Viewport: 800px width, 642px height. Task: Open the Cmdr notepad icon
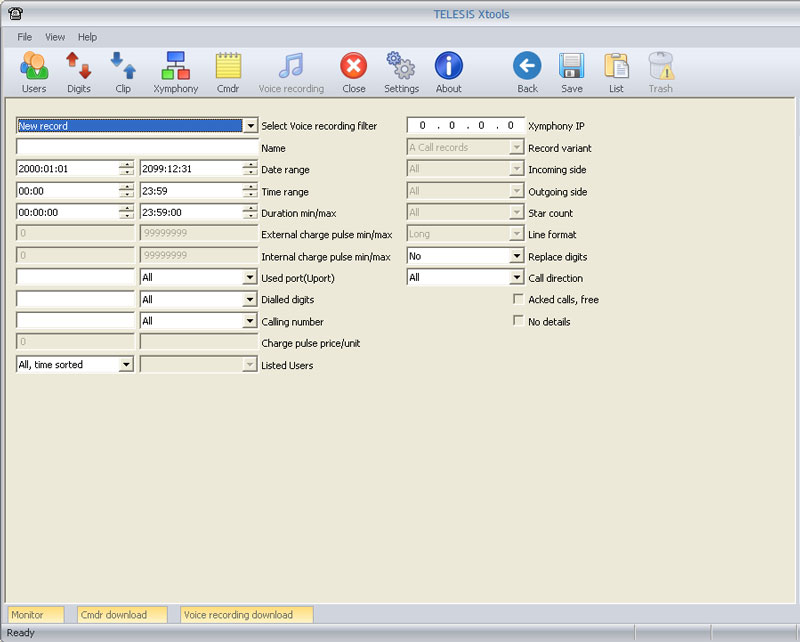(x=228, y=72)
